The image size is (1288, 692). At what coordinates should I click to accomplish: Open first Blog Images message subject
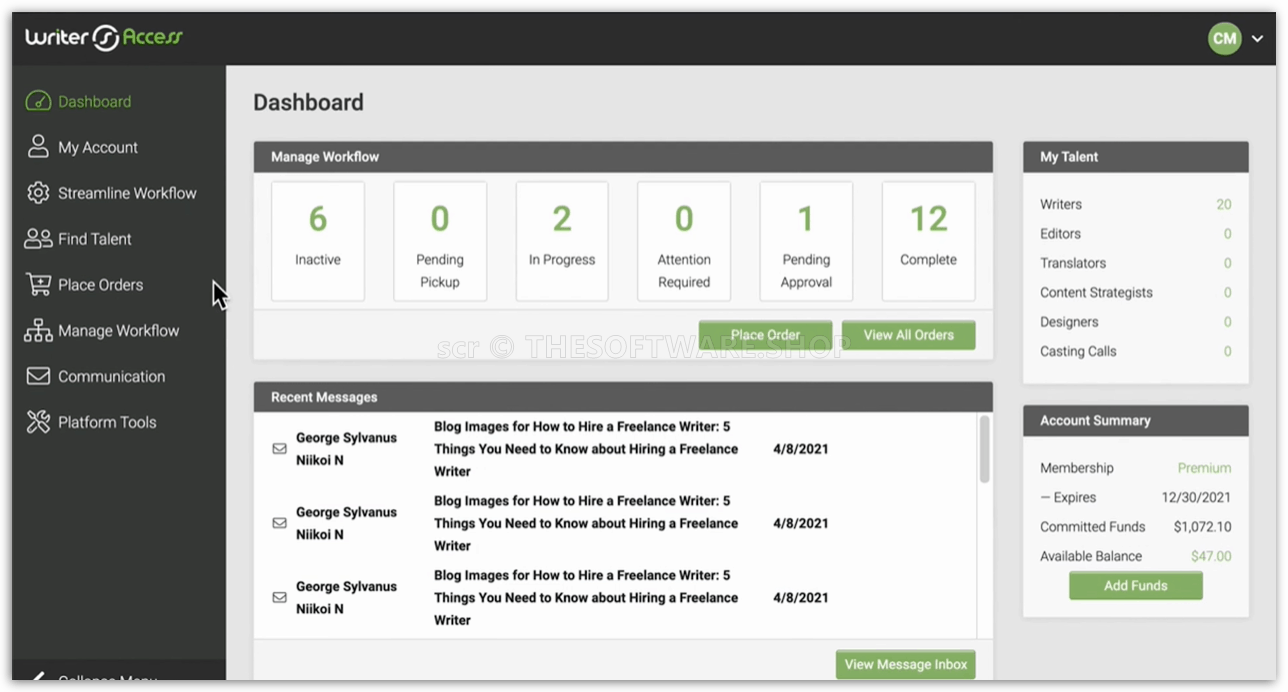pos(586,449)
